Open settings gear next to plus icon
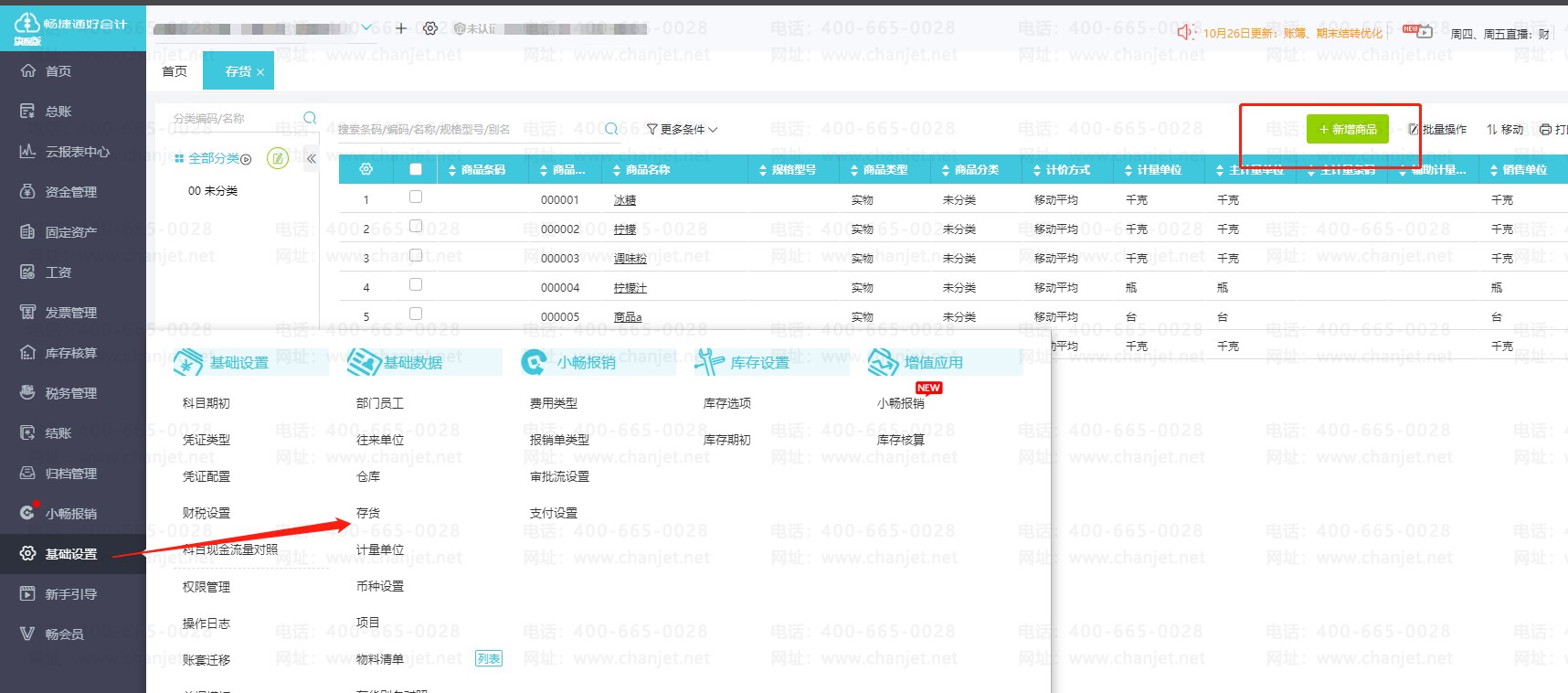Viewport: 1568px width, 693px height. click(x=430, y=28)
